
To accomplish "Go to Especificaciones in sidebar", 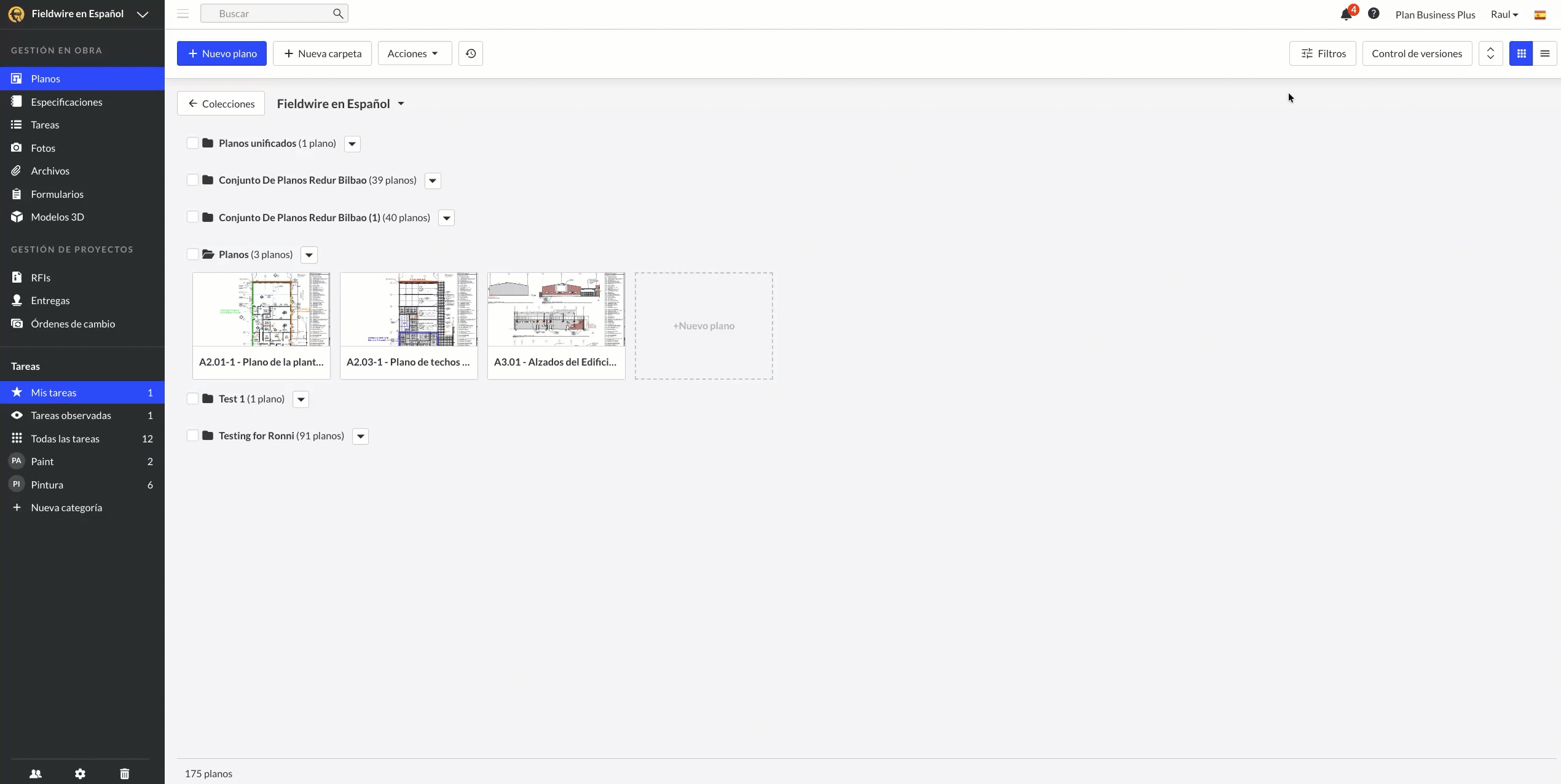I will (x=66, y=102).
